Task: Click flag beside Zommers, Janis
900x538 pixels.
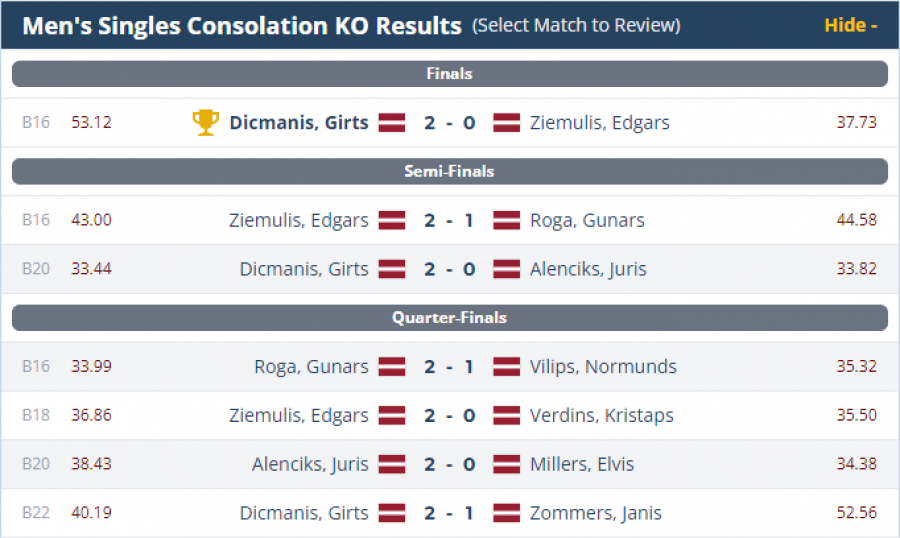Action: [x=507, y=514]
